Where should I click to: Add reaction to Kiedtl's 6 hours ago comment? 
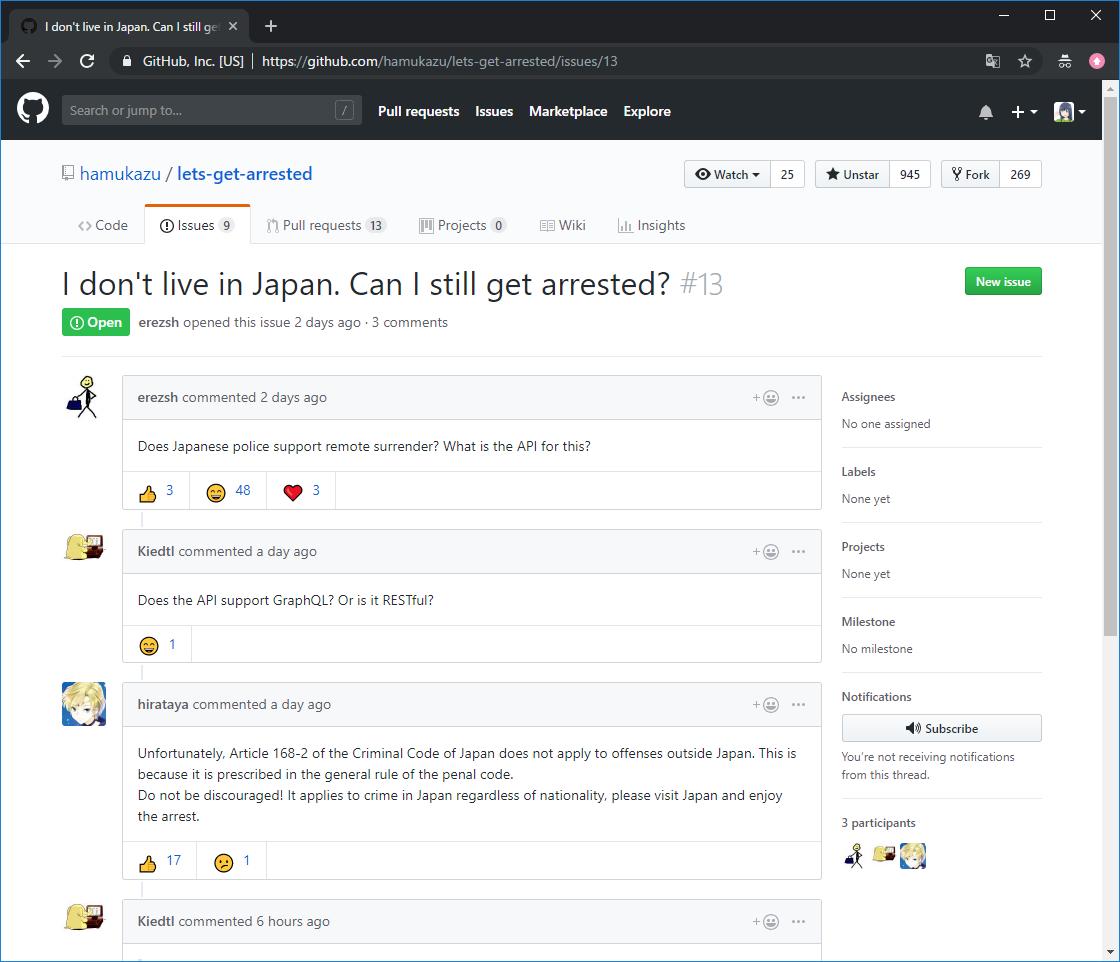pyautogui.click(x=766, y=922)
